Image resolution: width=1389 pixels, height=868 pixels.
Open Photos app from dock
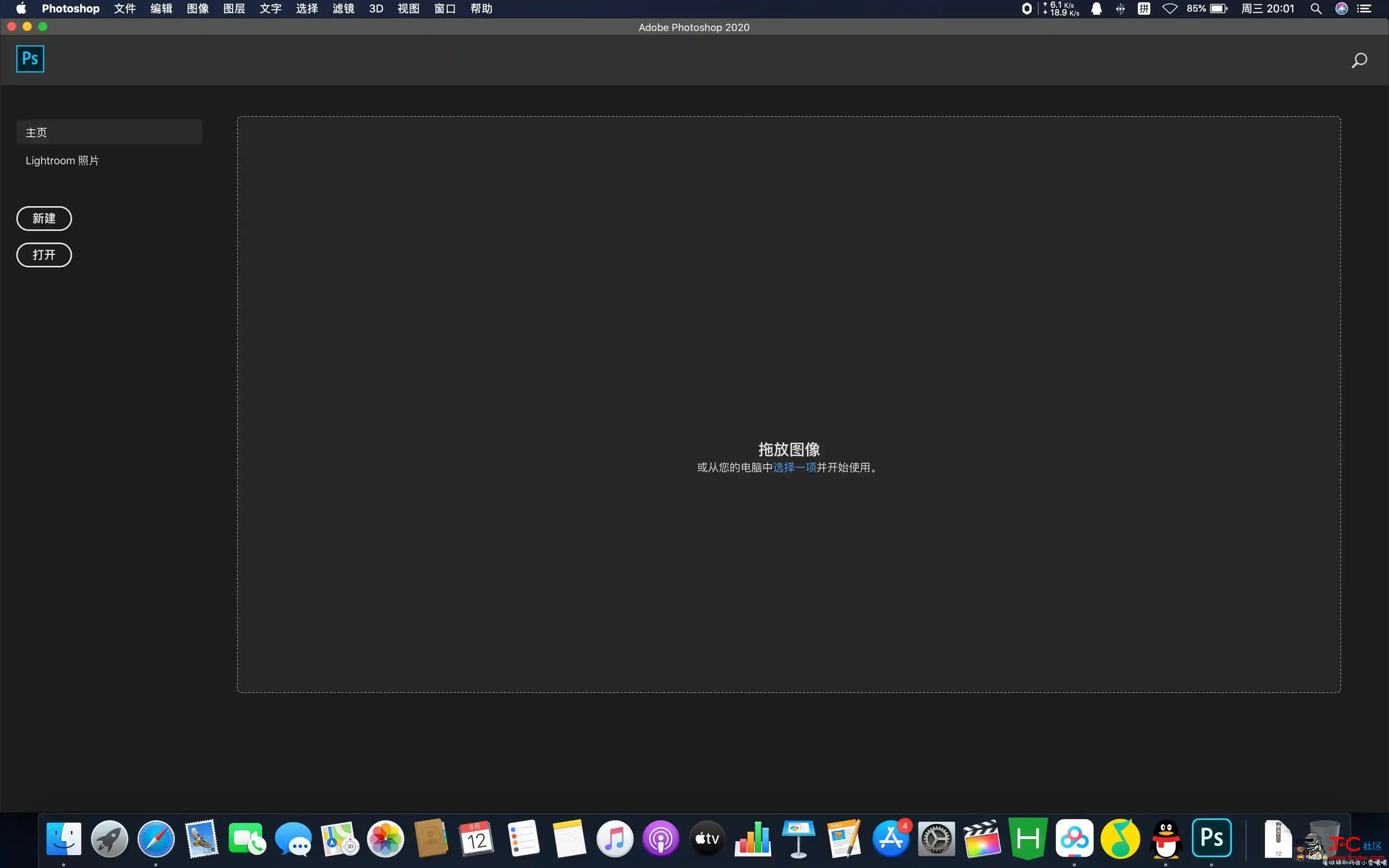(x=384, y=839)
